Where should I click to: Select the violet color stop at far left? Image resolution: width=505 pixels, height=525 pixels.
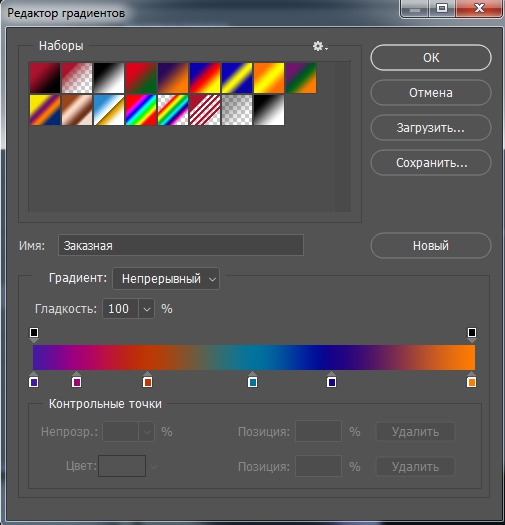click(33, 380)
